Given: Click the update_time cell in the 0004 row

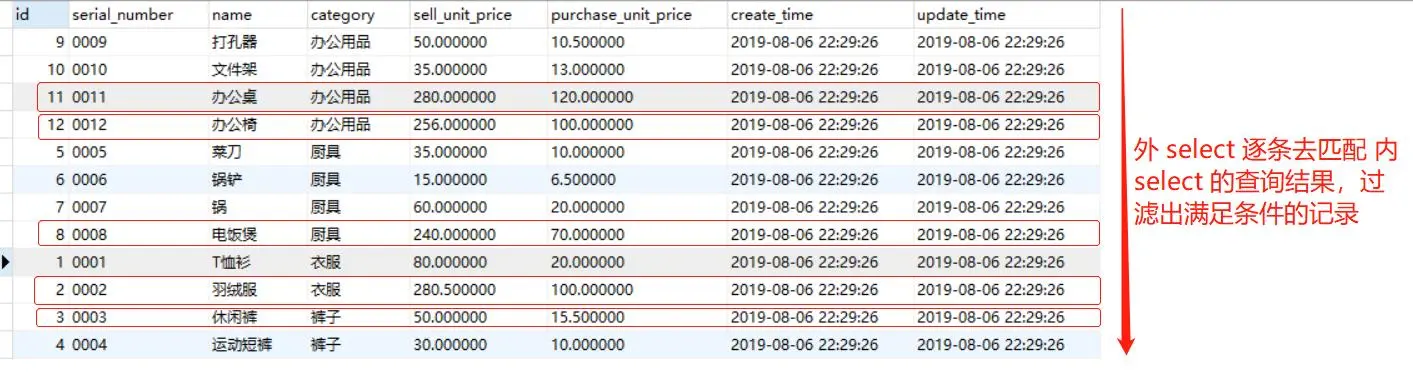Looking at the screenshot, I should 990,344.
